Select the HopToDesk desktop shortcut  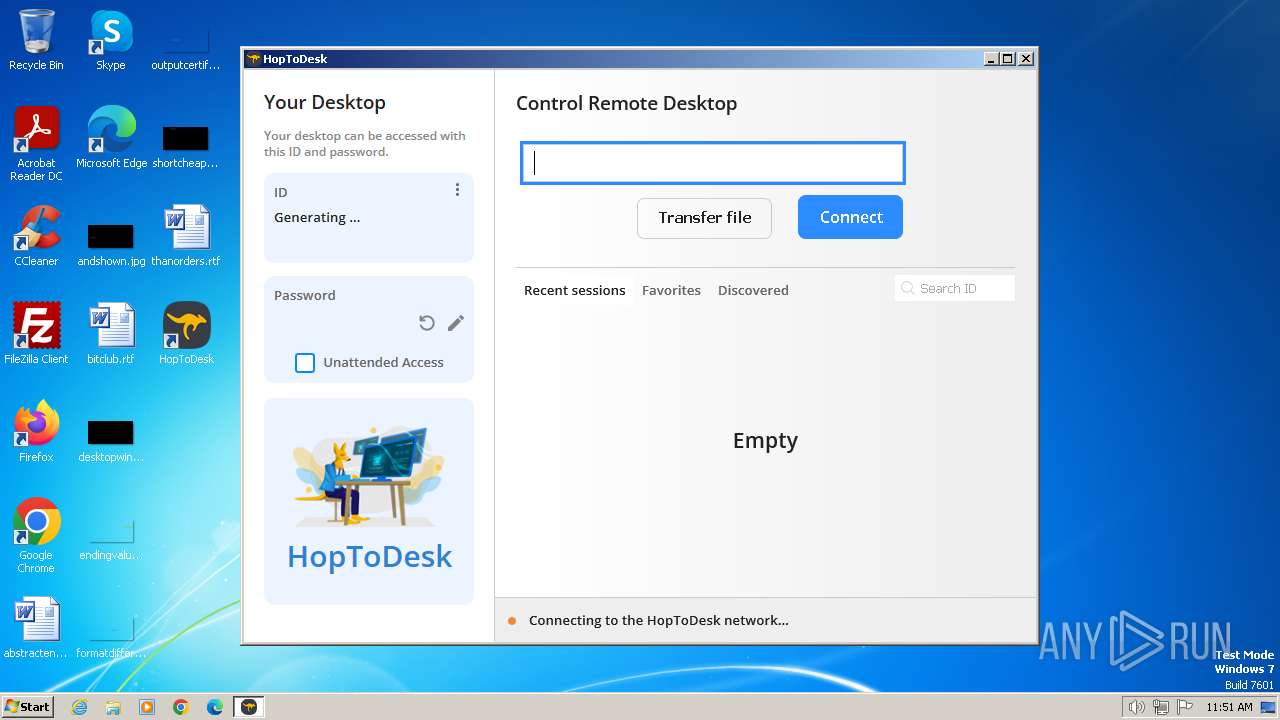click(186, 334)
